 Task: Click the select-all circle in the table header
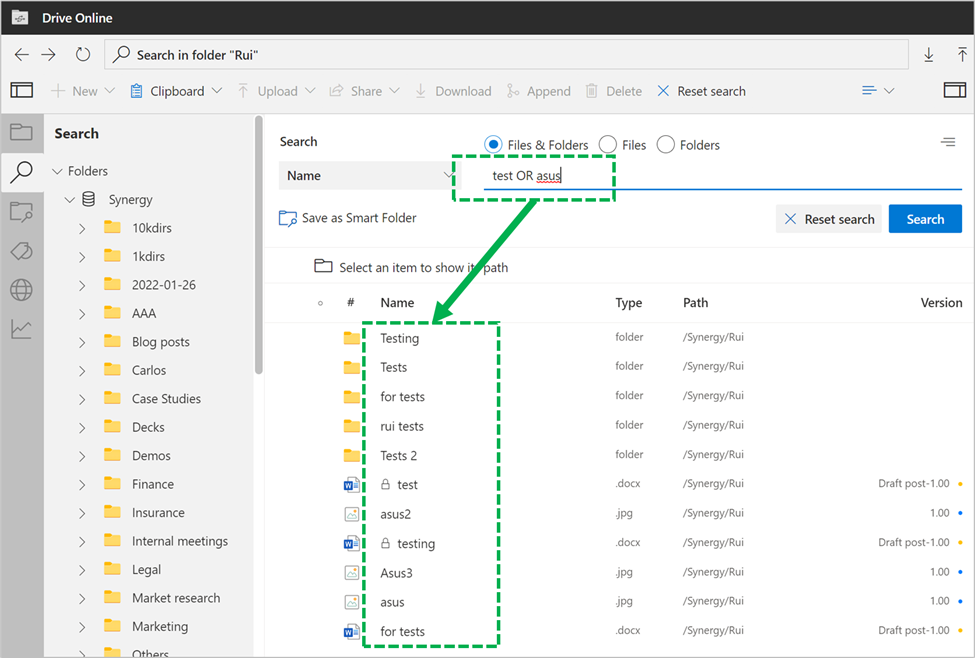(x=320, y=303)
